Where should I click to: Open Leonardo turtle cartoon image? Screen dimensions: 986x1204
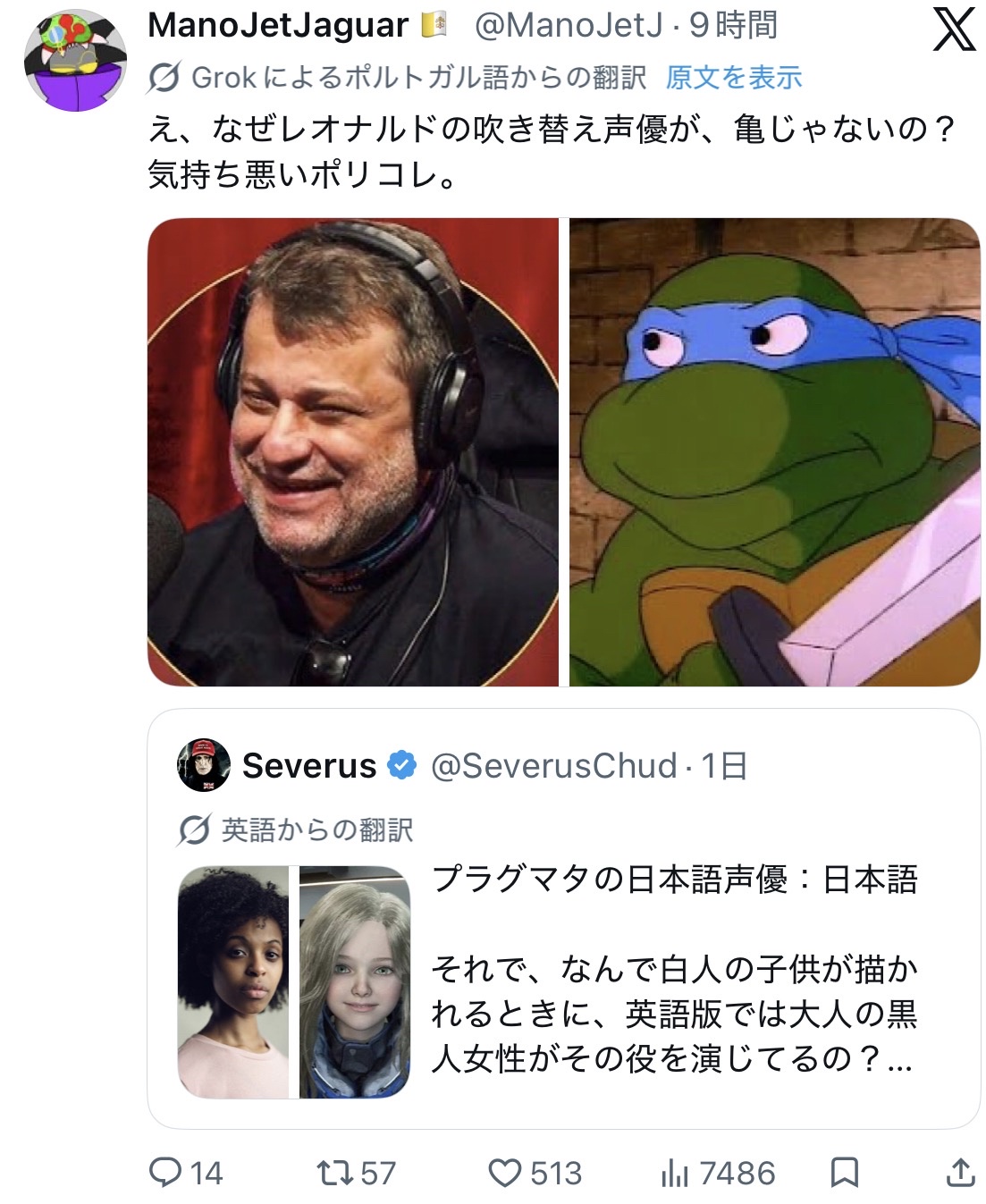(x=774, y=452)
